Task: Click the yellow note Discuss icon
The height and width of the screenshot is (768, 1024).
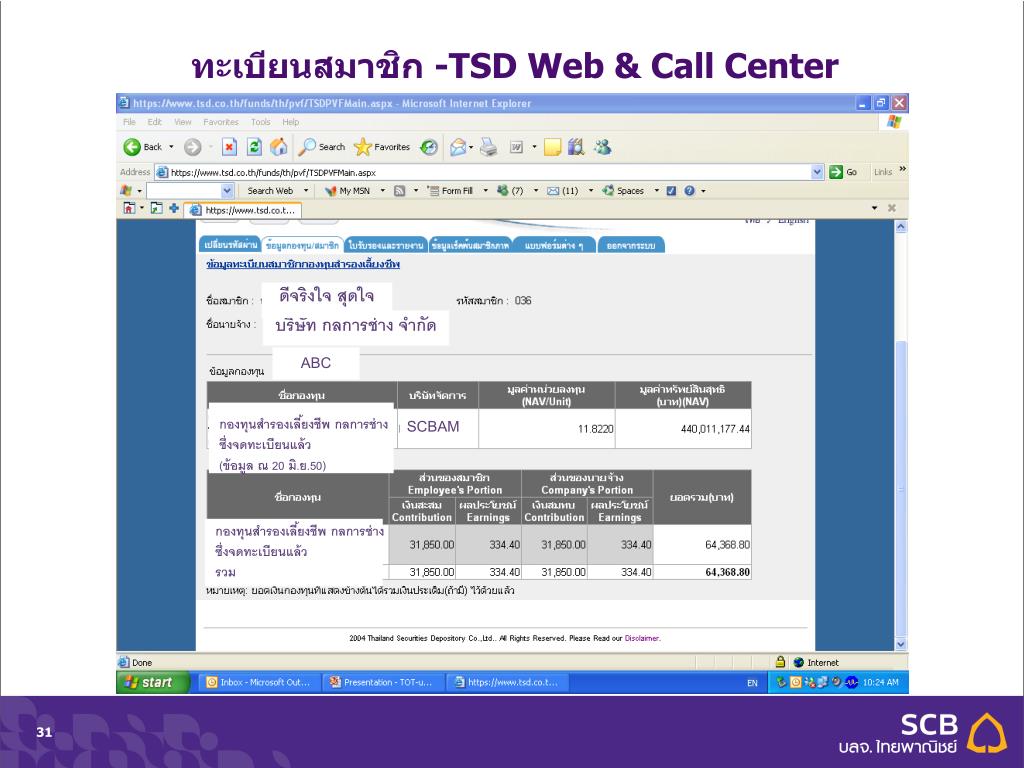Action: point(552,148)
